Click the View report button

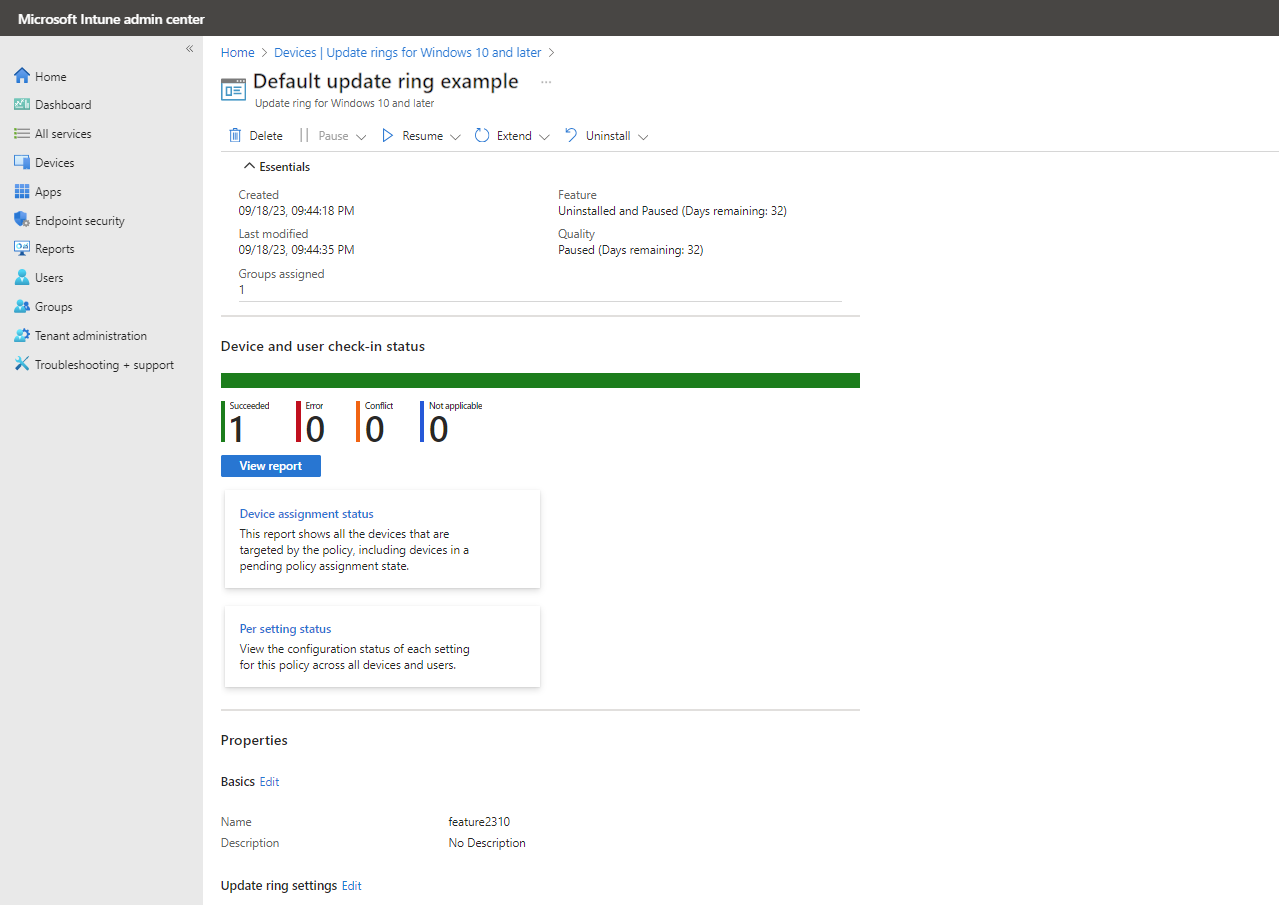[x=270, y=465]
